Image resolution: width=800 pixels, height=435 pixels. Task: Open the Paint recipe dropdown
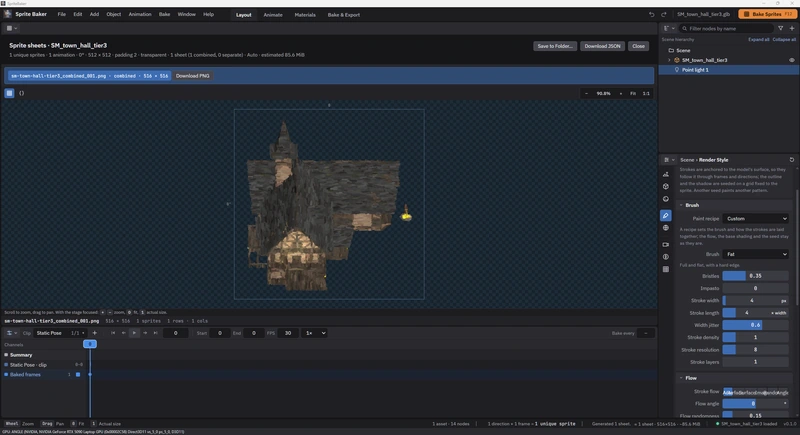756,218
